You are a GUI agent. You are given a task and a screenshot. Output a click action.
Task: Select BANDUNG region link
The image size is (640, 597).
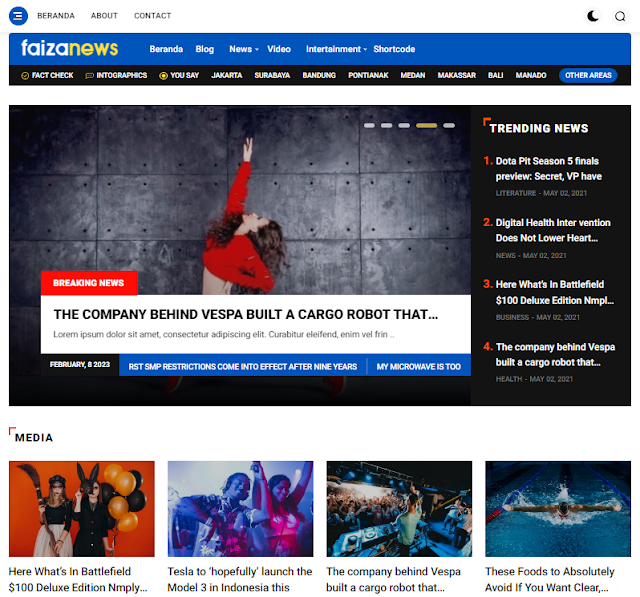[319, 75]
